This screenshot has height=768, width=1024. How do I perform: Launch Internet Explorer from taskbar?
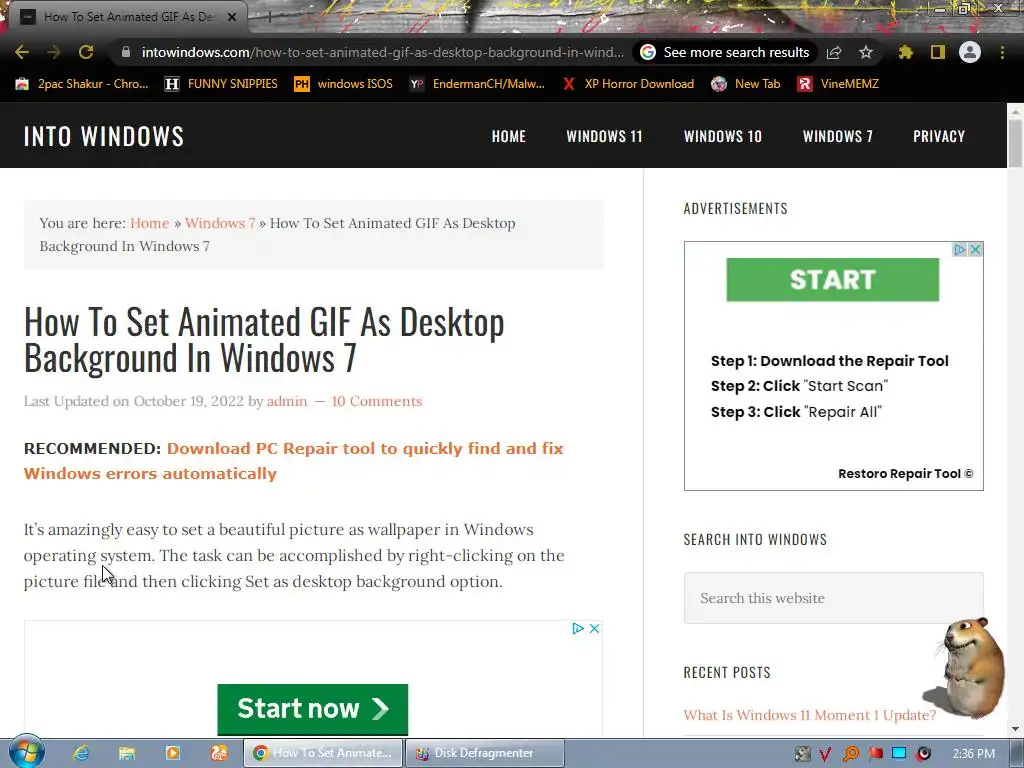coord(81,753)
